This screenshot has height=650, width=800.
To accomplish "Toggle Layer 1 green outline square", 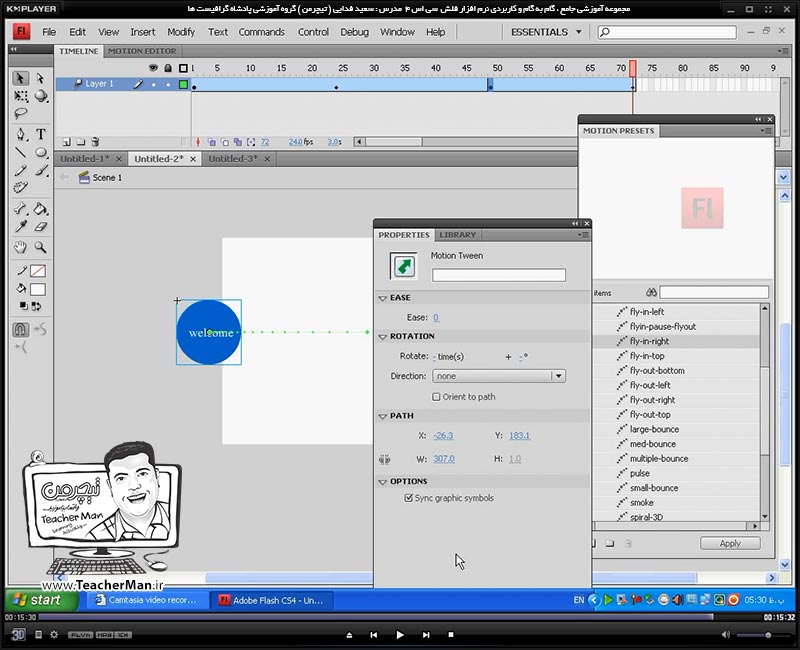I will (x=183, y=84).
